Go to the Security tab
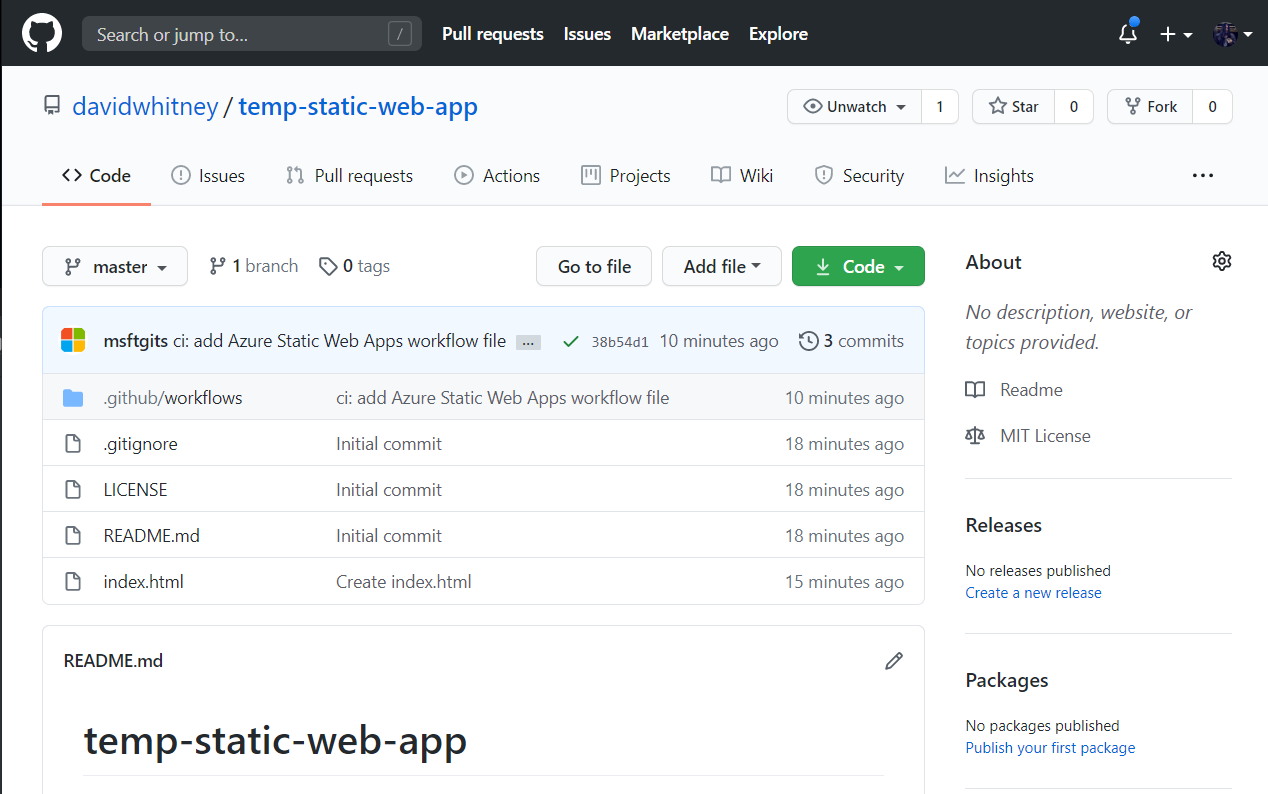This screenshot has width=1268, height=794. 859,176
